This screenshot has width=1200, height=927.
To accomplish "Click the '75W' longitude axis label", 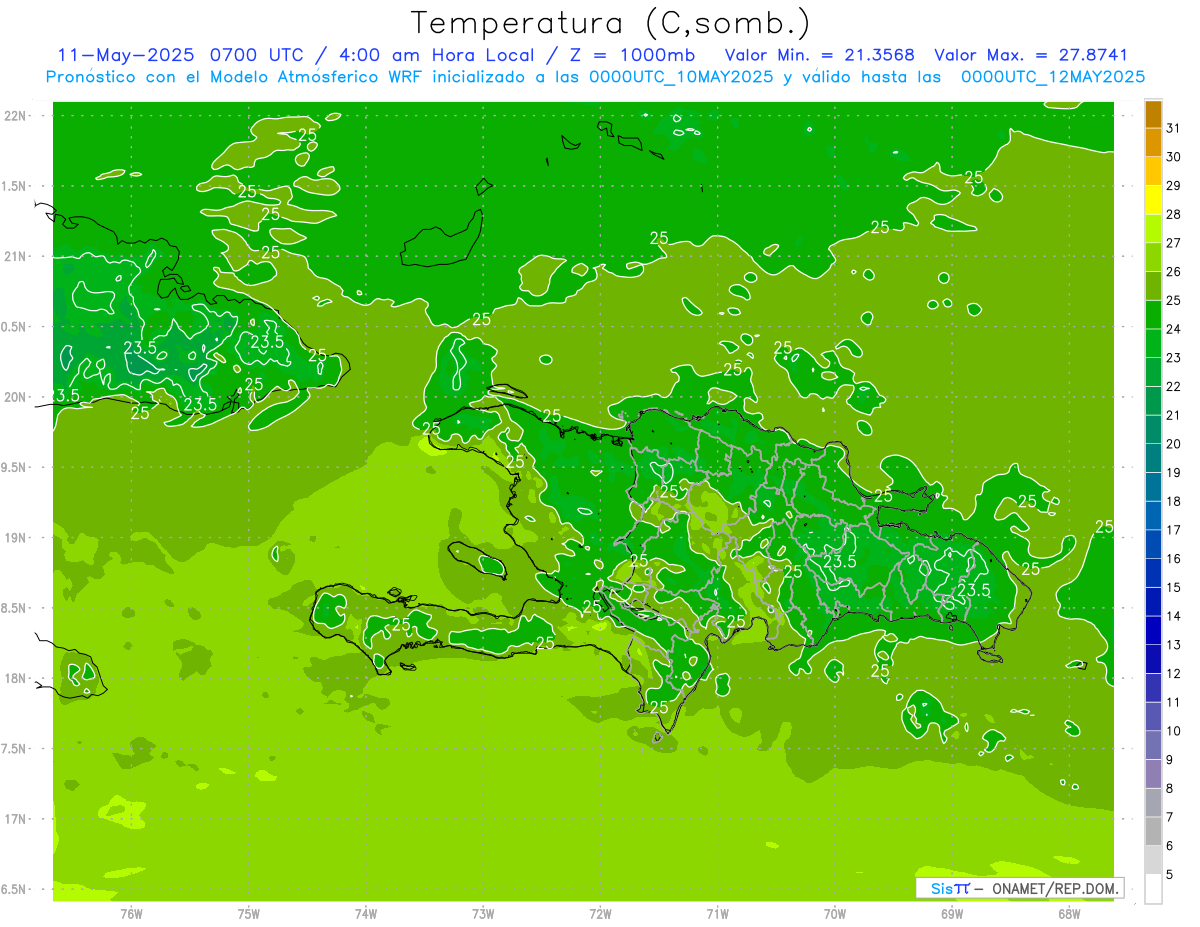I will tap(249, 913).
